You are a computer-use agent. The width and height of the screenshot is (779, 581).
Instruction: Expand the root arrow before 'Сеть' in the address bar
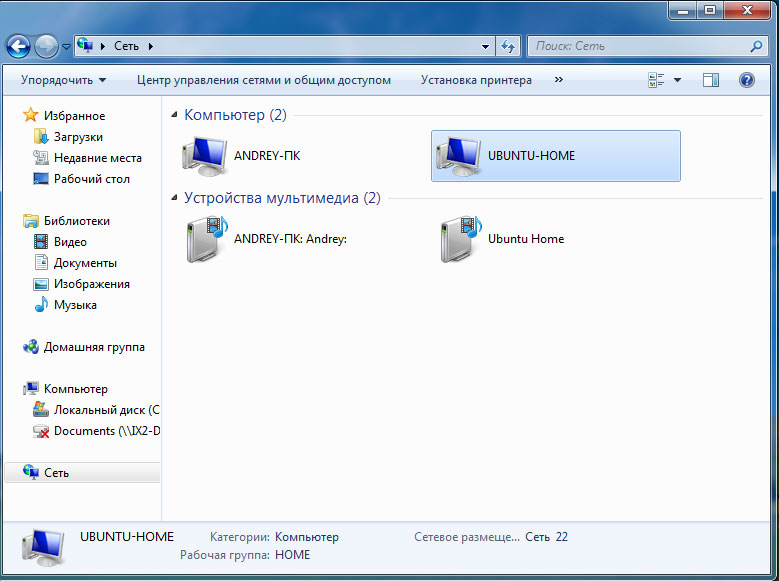tap(103, 46)
